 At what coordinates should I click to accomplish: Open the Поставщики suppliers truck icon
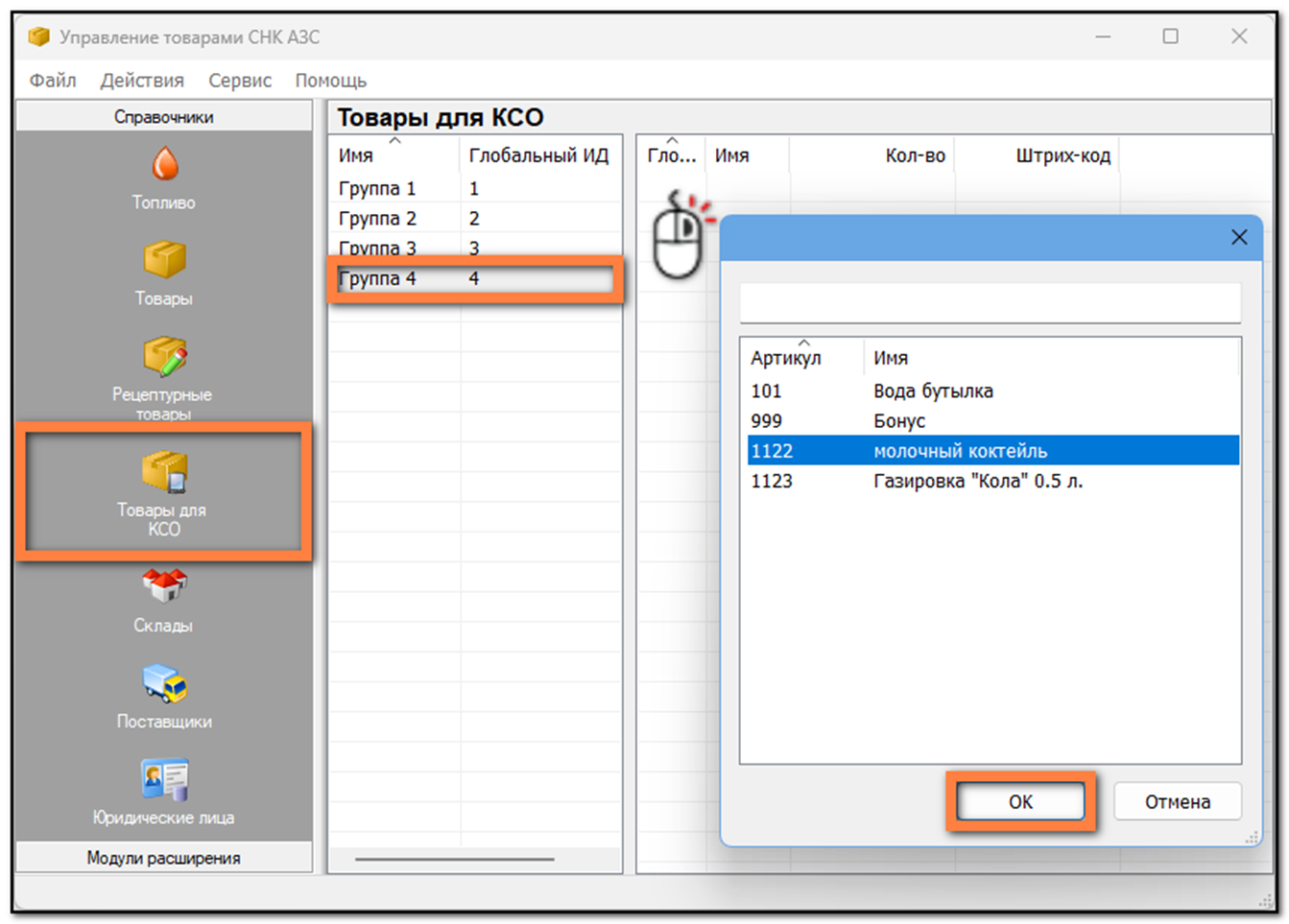pos(164,683)
